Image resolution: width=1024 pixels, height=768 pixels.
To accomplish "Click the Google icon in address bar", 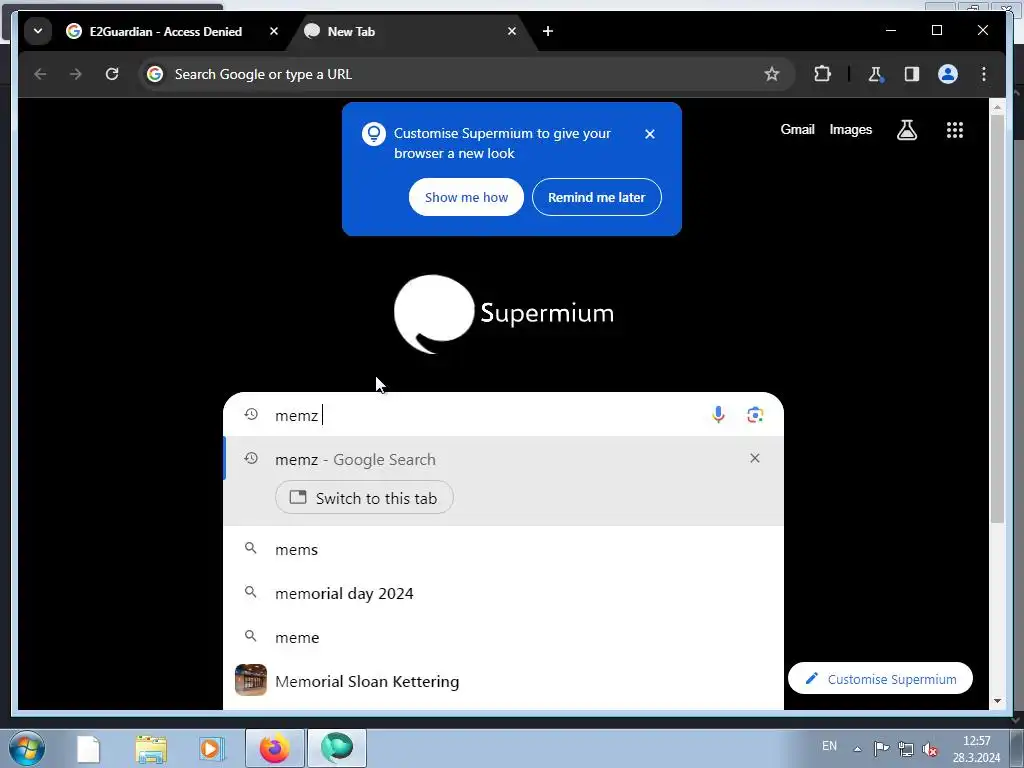I will click(x=155, y=74).
